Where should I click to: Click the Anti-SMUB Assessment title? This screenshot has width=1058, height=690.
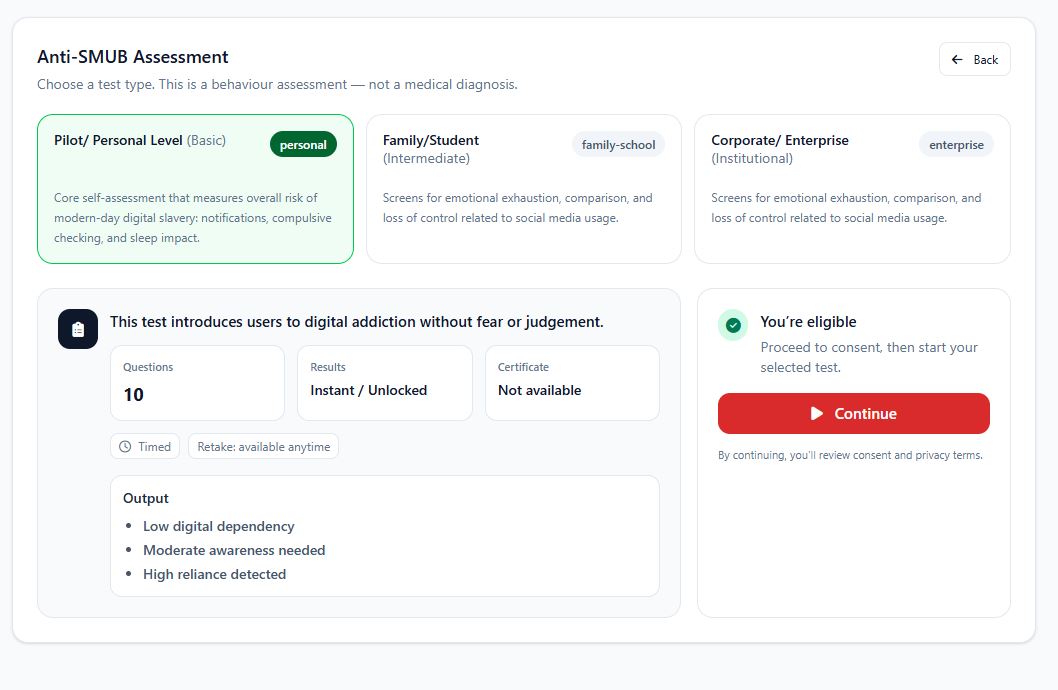click(133, 57)
